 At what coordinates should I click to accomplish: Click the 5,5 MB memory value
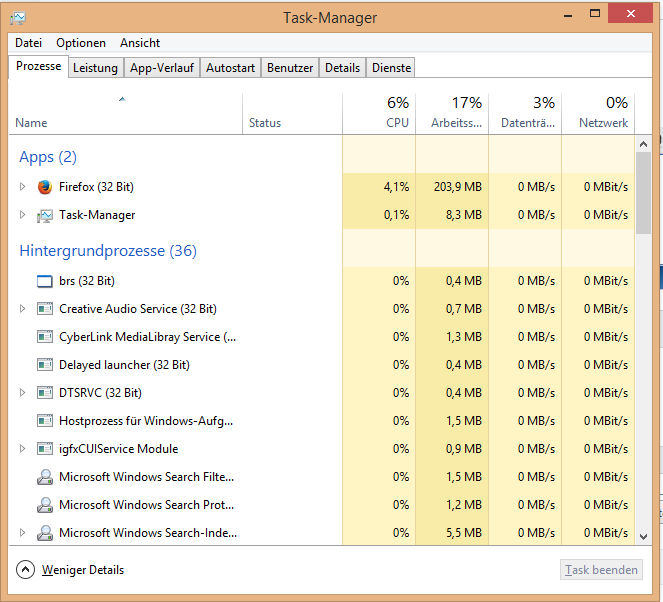463,533
